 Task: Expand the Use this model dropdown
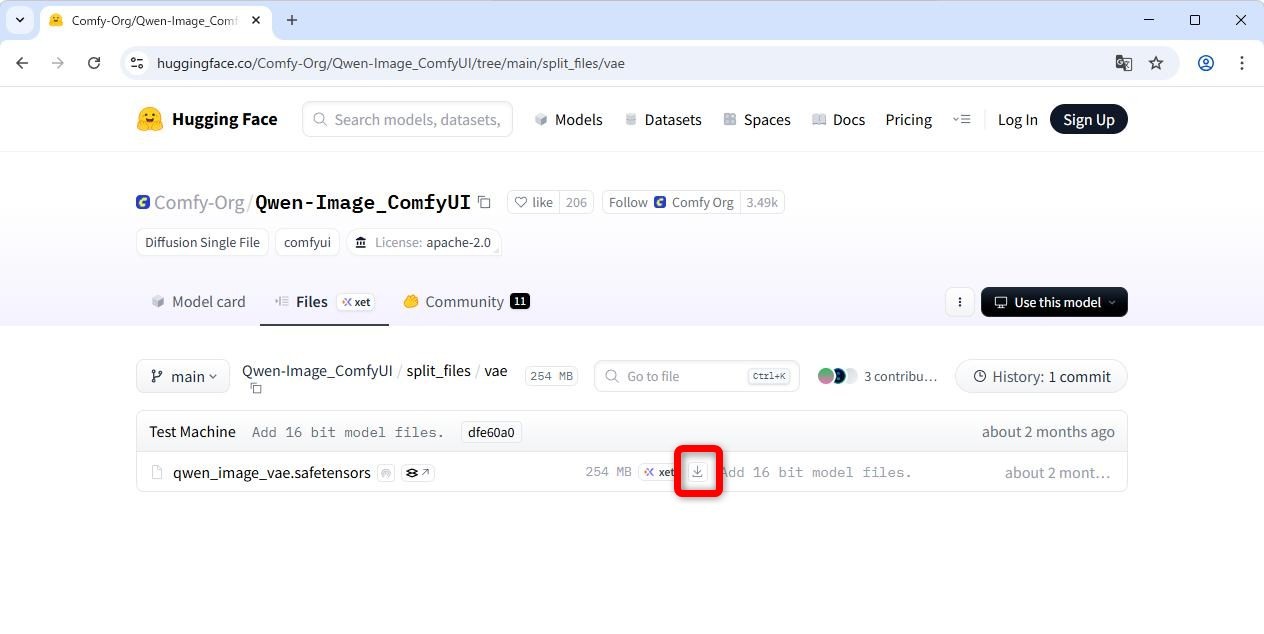tap(1054, 302)
